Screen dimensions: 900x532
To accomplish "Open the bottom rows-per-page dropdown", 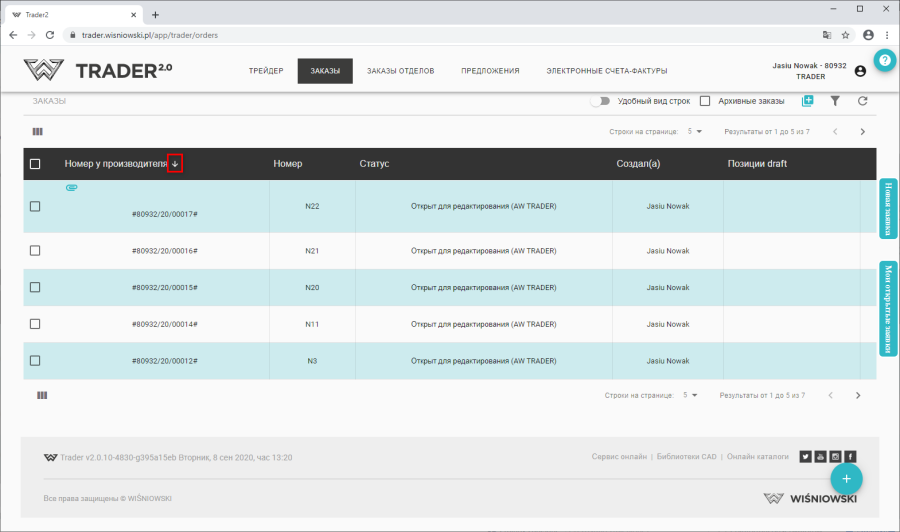I will pos(689,395).
